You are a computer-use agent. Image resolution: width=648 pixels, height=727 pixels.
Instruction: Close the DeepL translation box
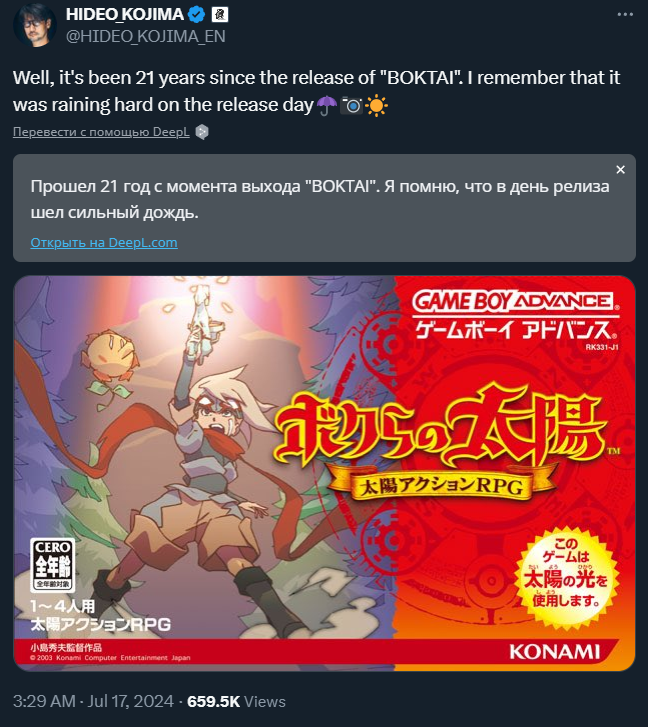click(620, 170)
